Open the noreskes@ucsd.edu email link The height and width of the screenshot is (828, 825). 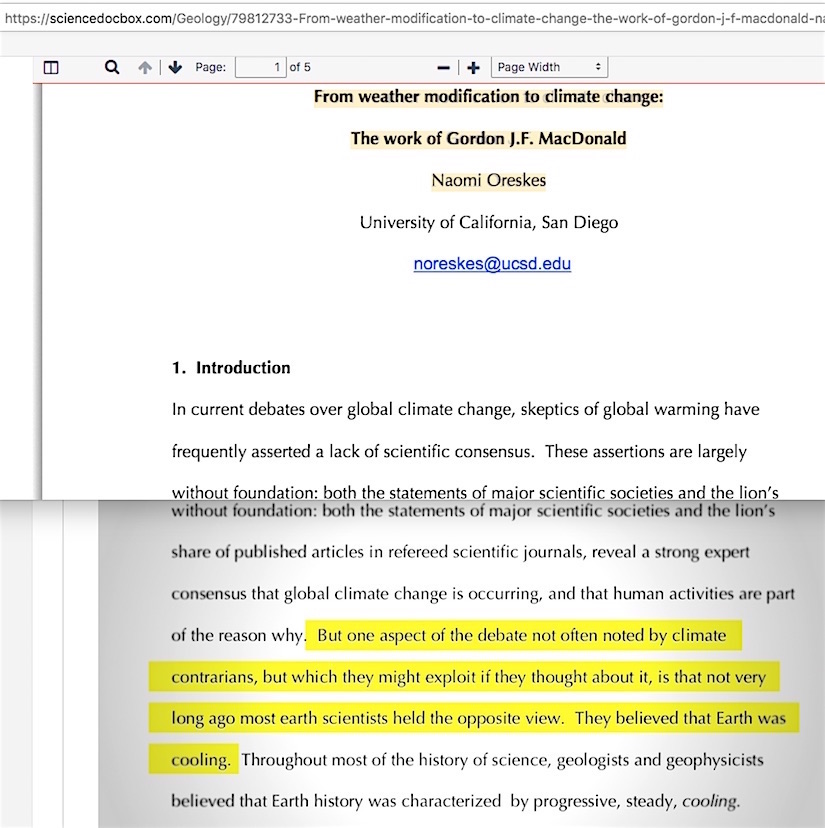tap(492, 265)
